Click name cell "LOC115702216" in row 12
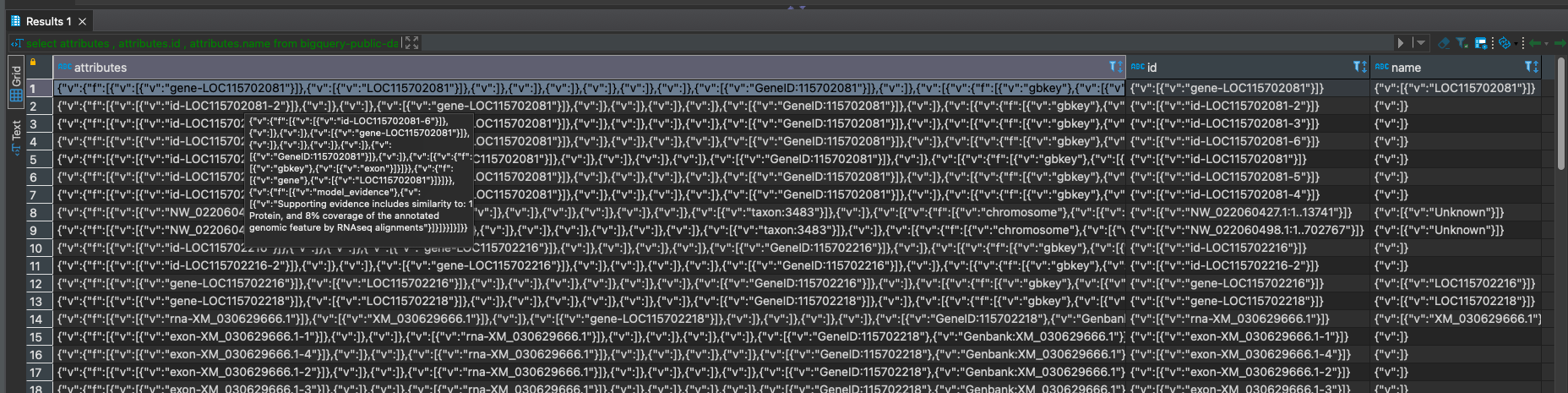This screenshot has height=393, width=1568. (1455, 283)
